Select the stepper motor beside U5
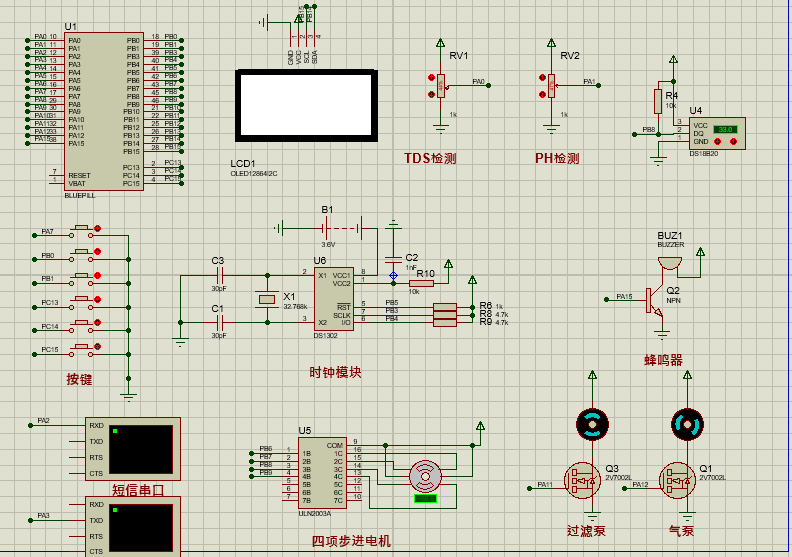This screenshot has width=792, height=557. (425, 476)
